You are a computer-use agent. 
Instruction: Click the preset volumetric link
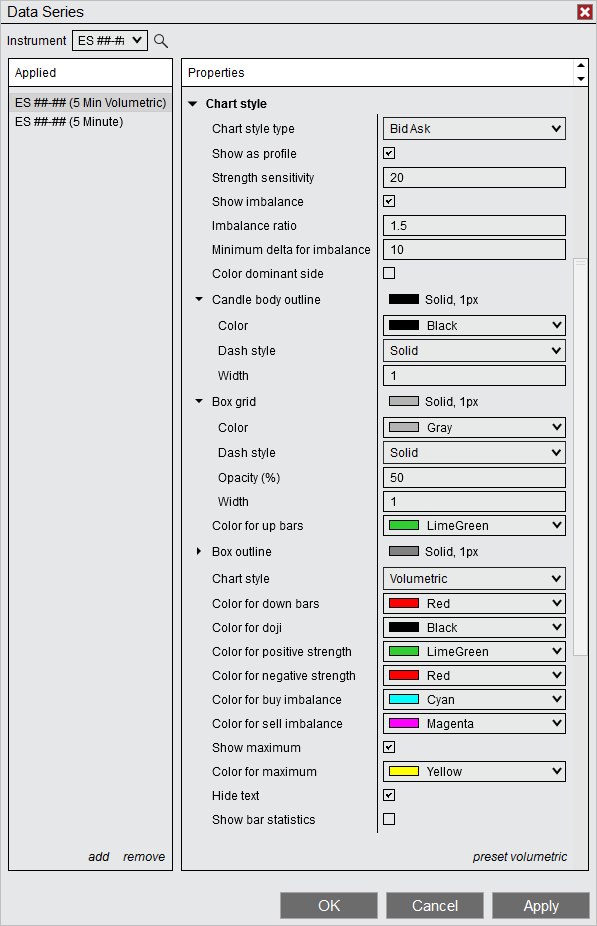(x=519, y=856)
